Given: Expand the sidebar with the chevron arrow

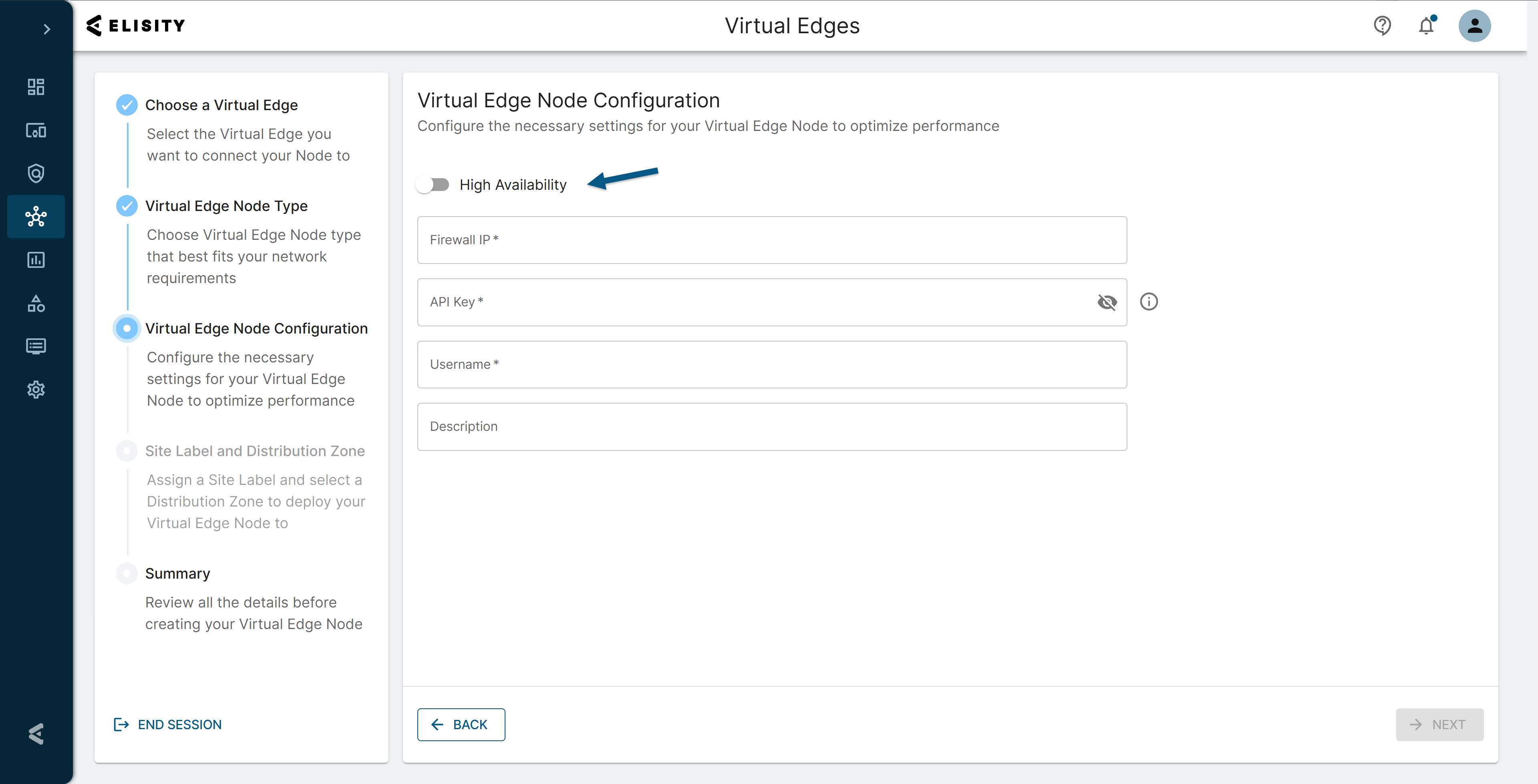Looking at the screenshot, I should coord(46,29).
